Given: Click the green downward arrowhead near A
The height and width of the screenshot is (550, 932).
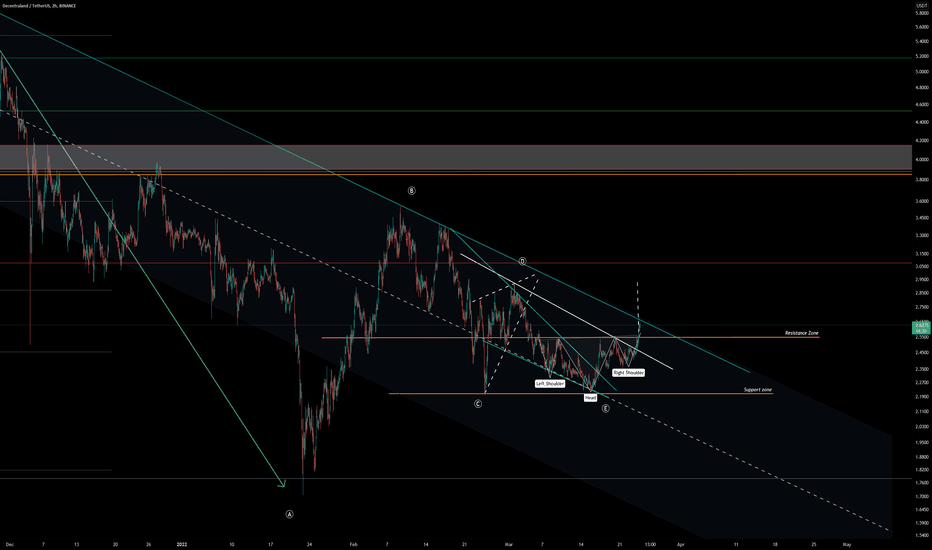Looking at the screenshot, I should [282, 484].
